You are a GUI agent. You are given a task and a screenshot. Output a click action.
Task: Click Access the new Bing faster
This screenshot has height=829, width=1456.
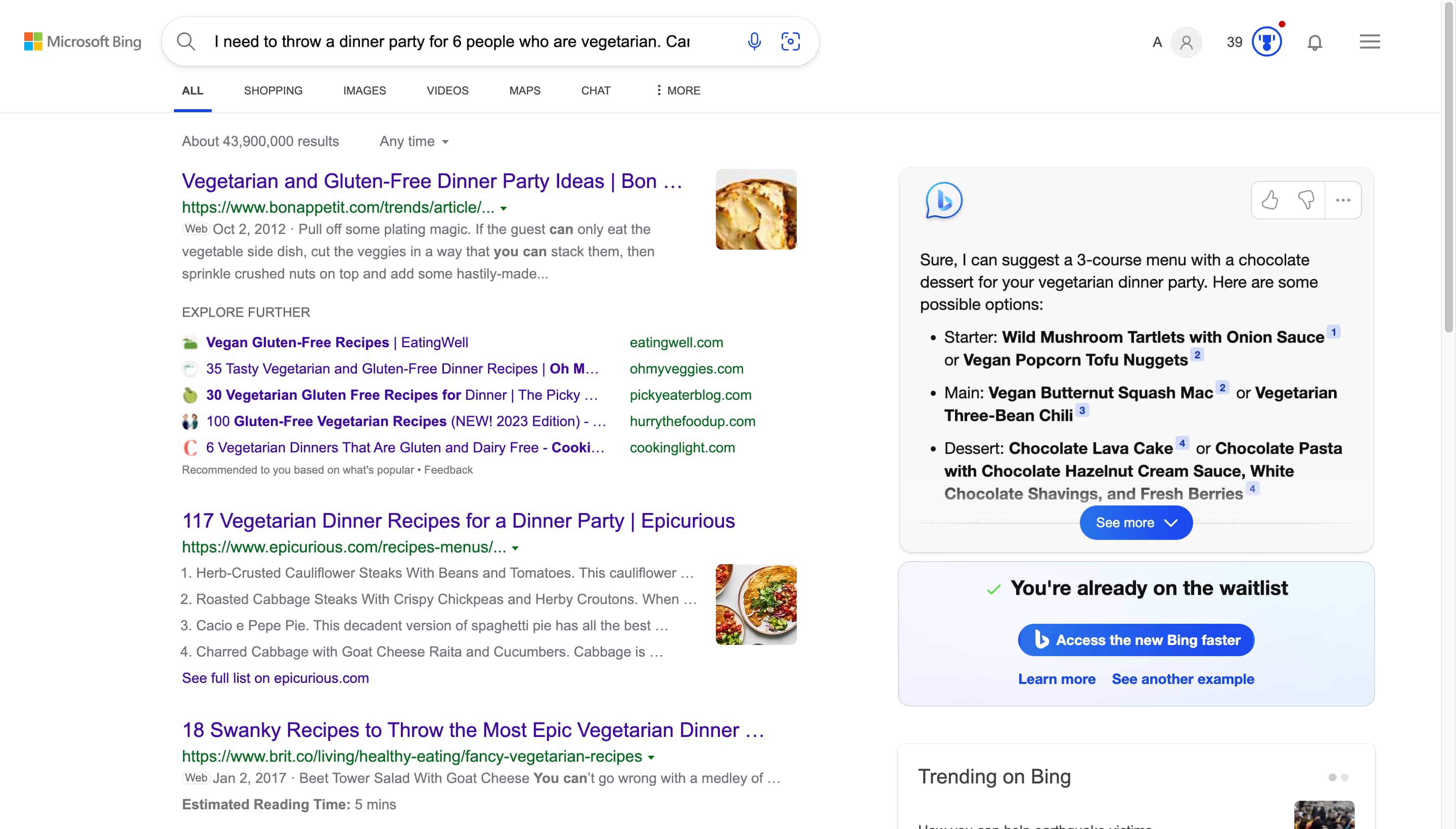(1135, 639)
